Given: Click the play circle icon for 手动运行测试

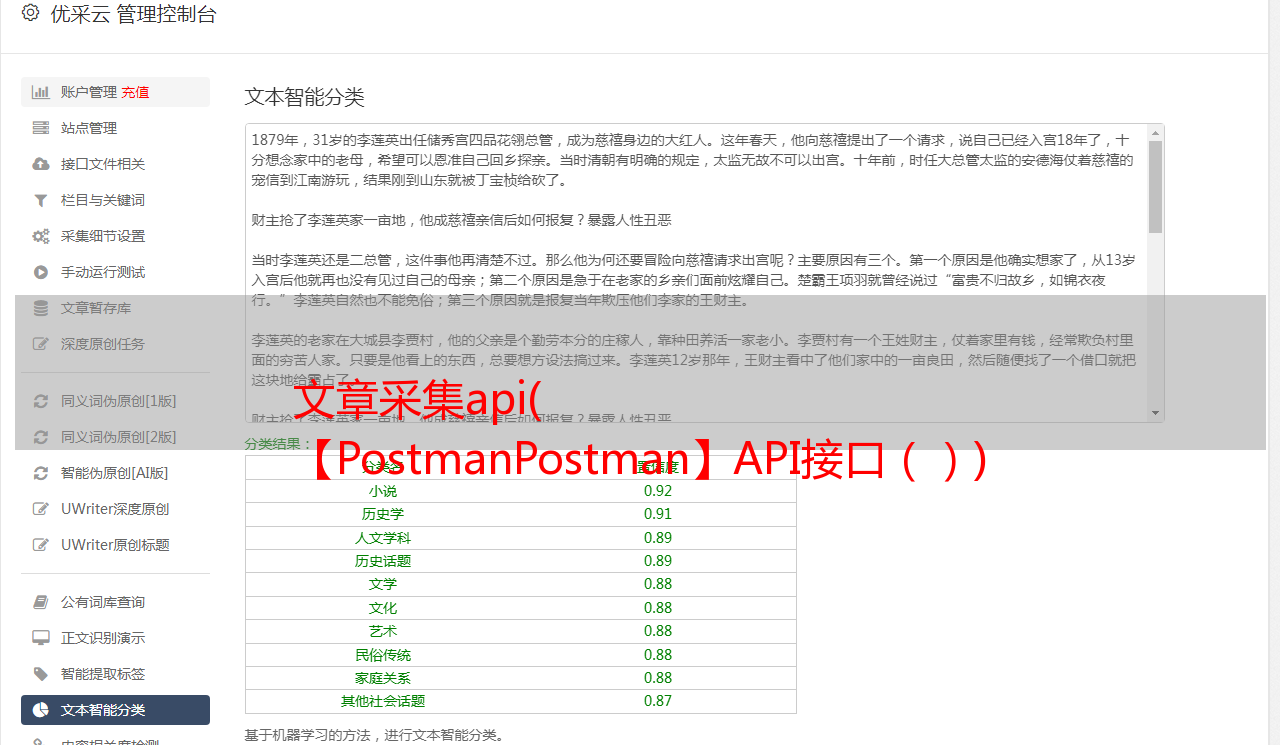Looking at the screenshot, I should pyautogui.click(x=41, y=272).
